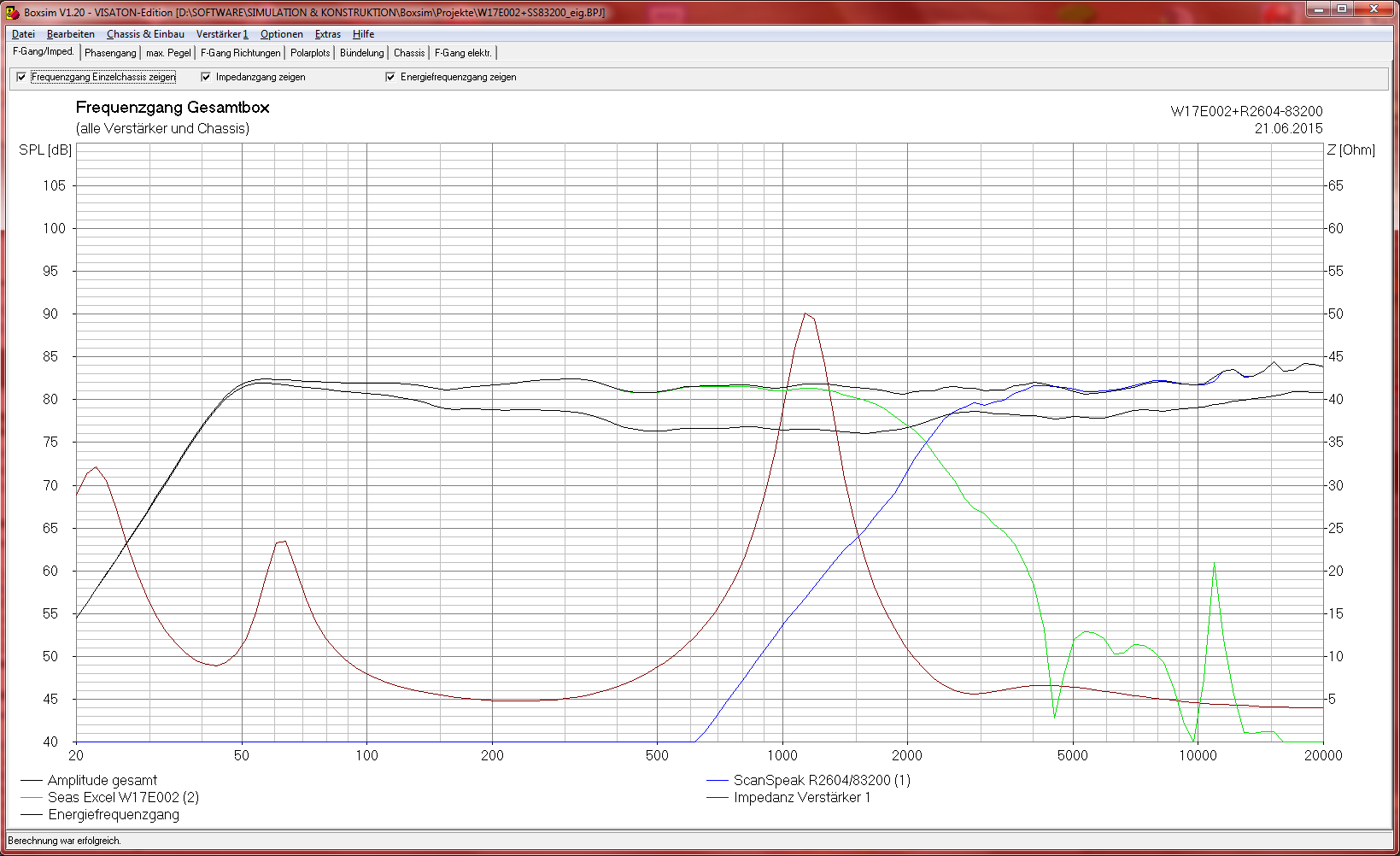Go to the Bündelung tab
The image size is (1400, 856).
(361, 53)
